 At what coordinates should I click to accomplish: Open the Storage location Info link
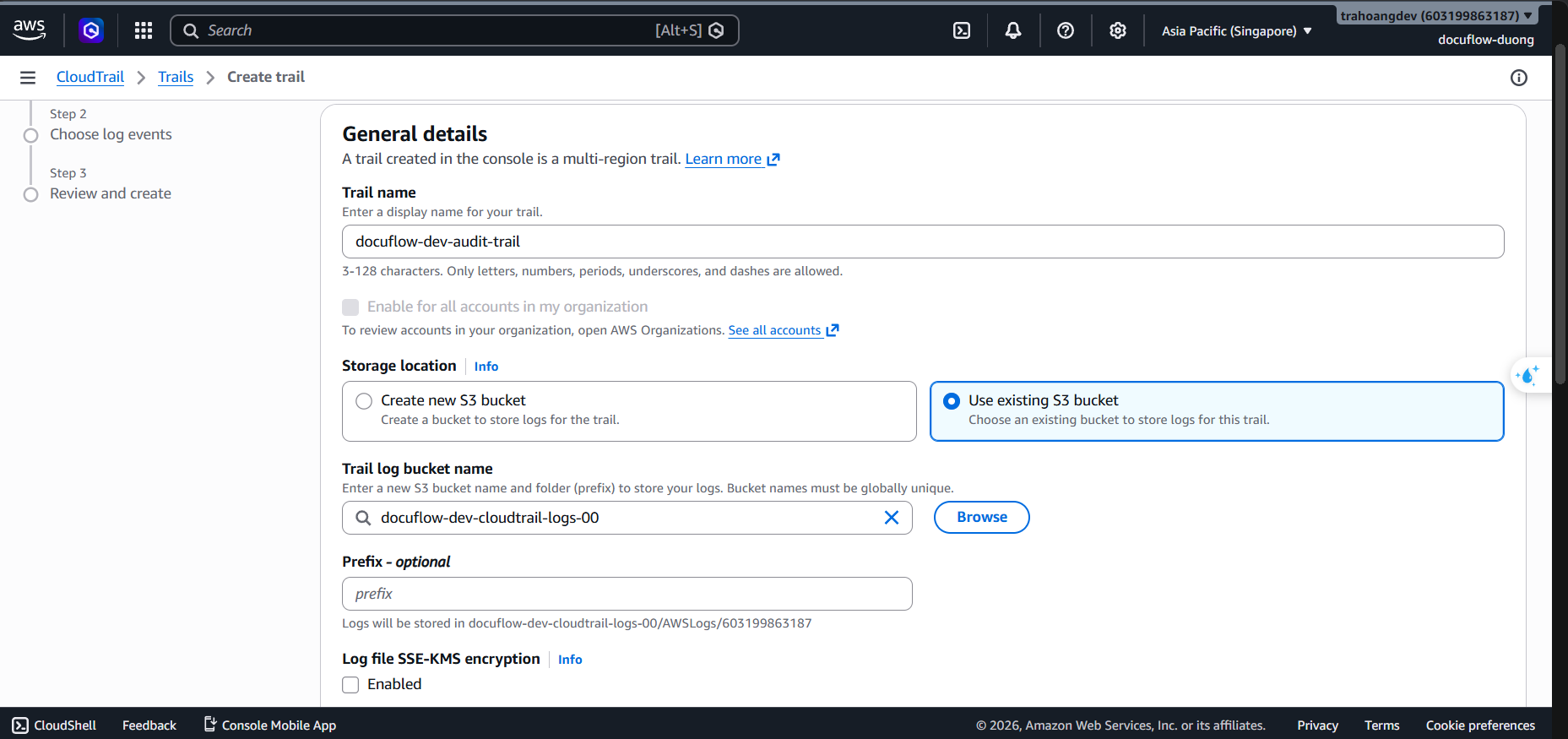(x=486, y=367)
